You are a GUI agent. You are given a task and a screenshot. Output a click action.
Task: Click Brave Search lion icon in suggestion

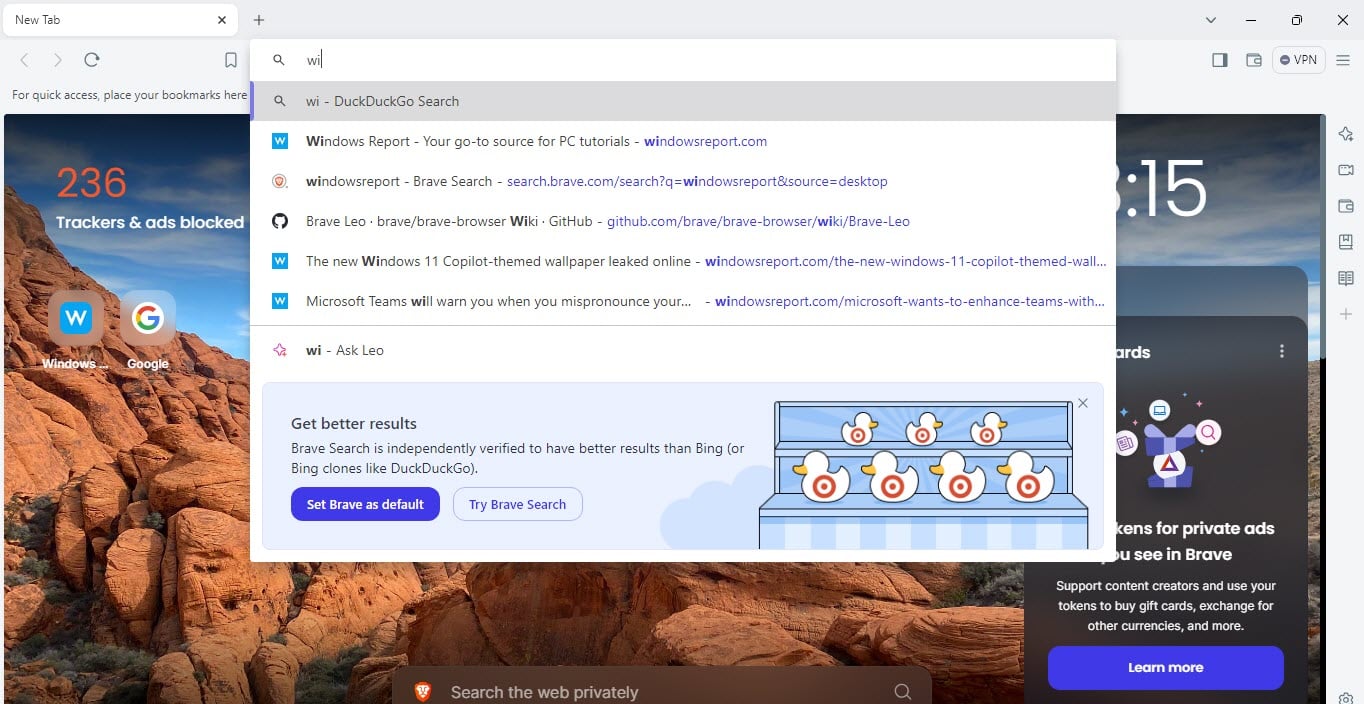point(280,181)
